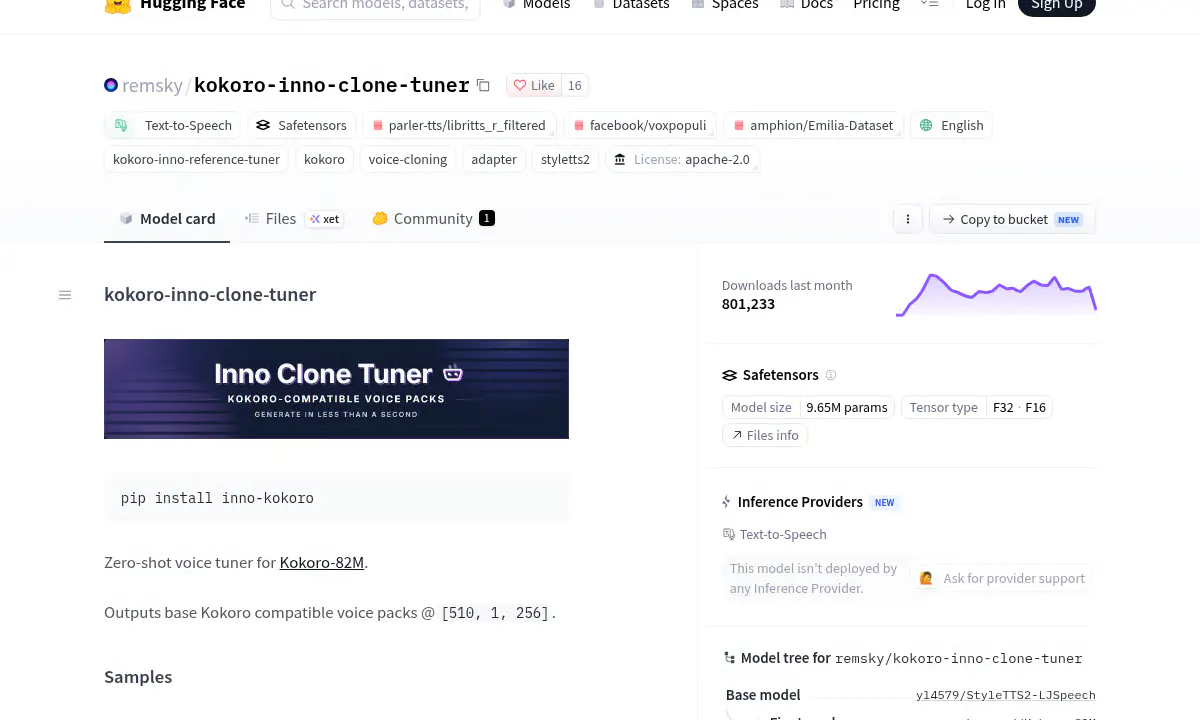Switch to the Files tab
Screen dimensions: 1200x720
click(293, 219)
